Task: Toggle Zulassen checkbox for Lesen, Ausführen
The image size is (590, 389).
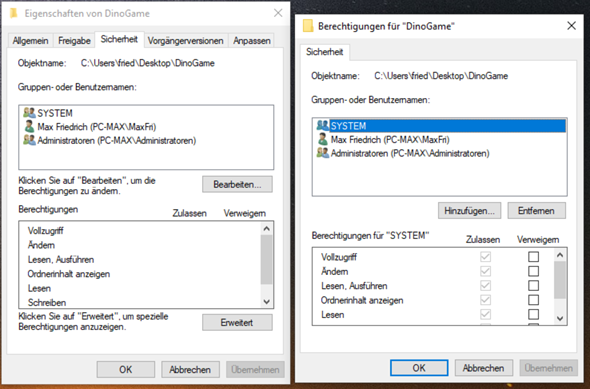Action: click(x=485, y=286)
